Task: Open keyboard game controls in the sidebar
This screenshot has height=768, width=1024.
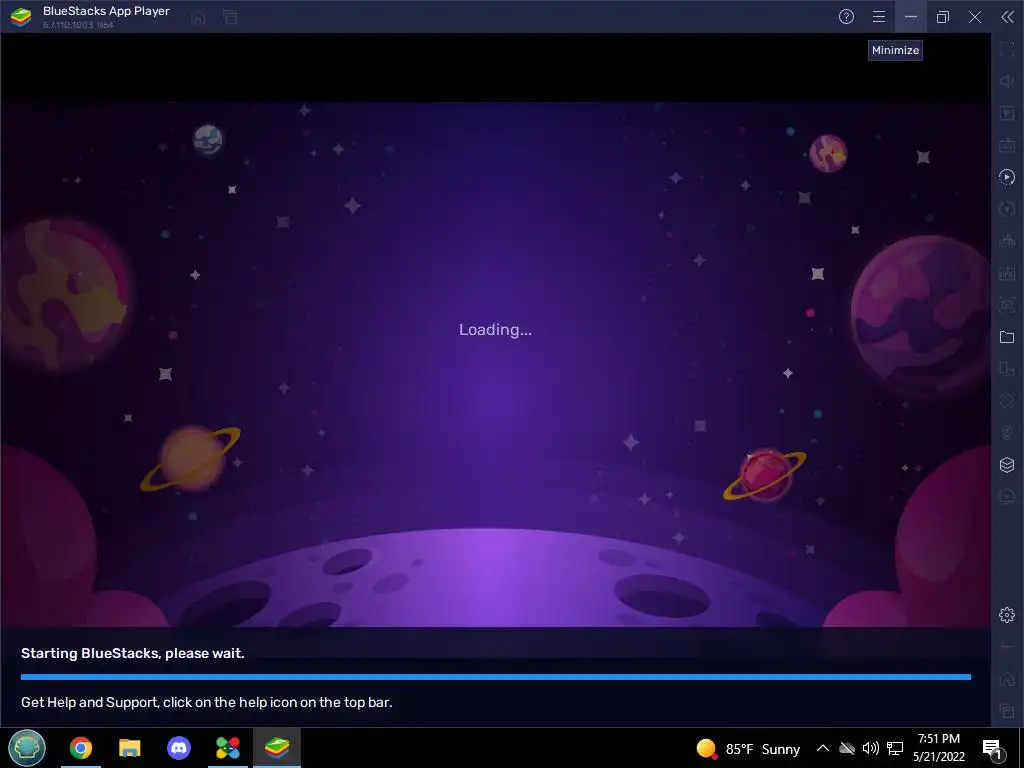Action: [1007, 145]
